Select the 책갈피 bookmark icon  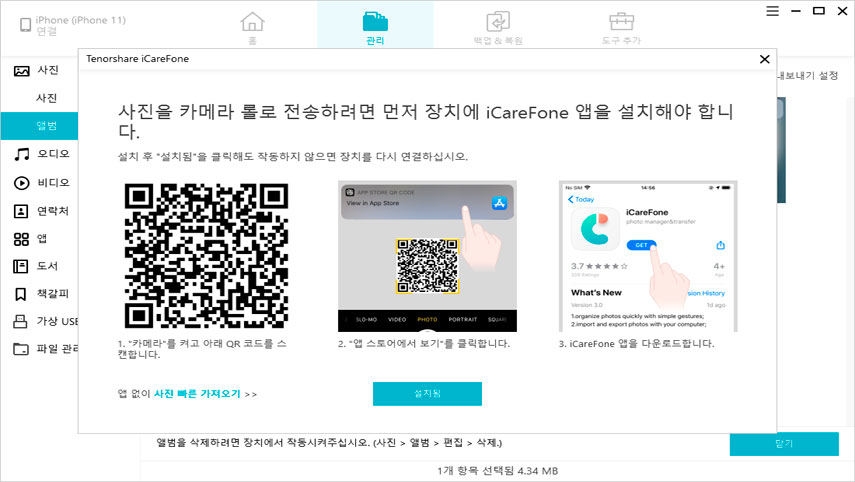pyautogui.click(x=21, y=294)
